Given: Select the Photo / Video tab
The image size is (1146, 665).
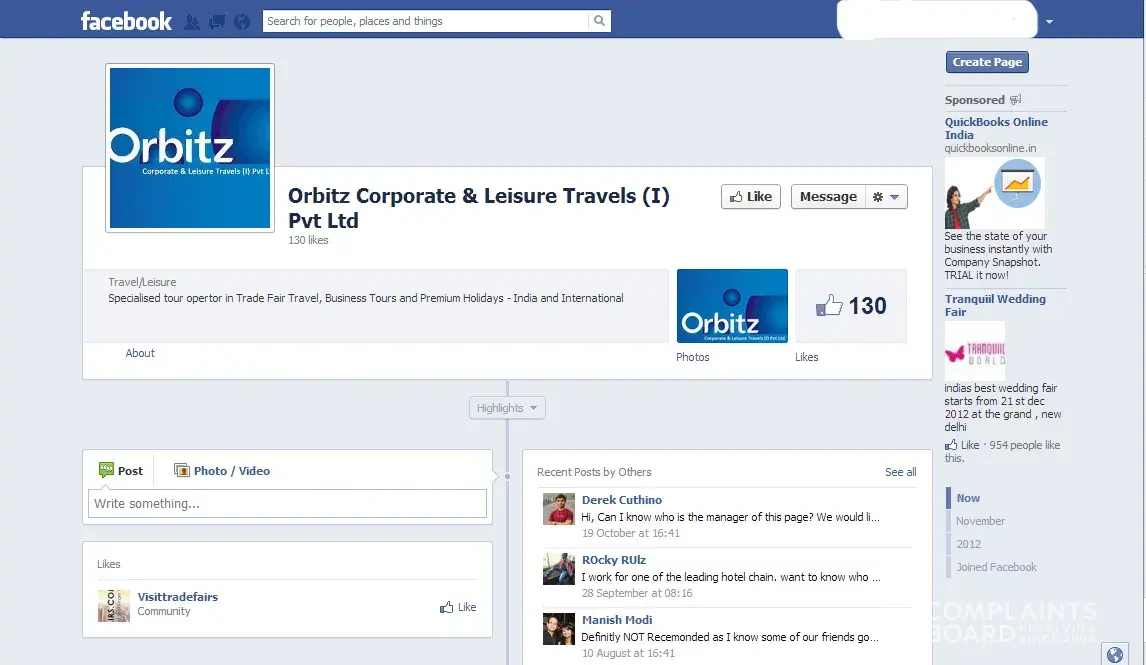Looking at the screenshot, I should pyautogui.click(x=222, y=471).
